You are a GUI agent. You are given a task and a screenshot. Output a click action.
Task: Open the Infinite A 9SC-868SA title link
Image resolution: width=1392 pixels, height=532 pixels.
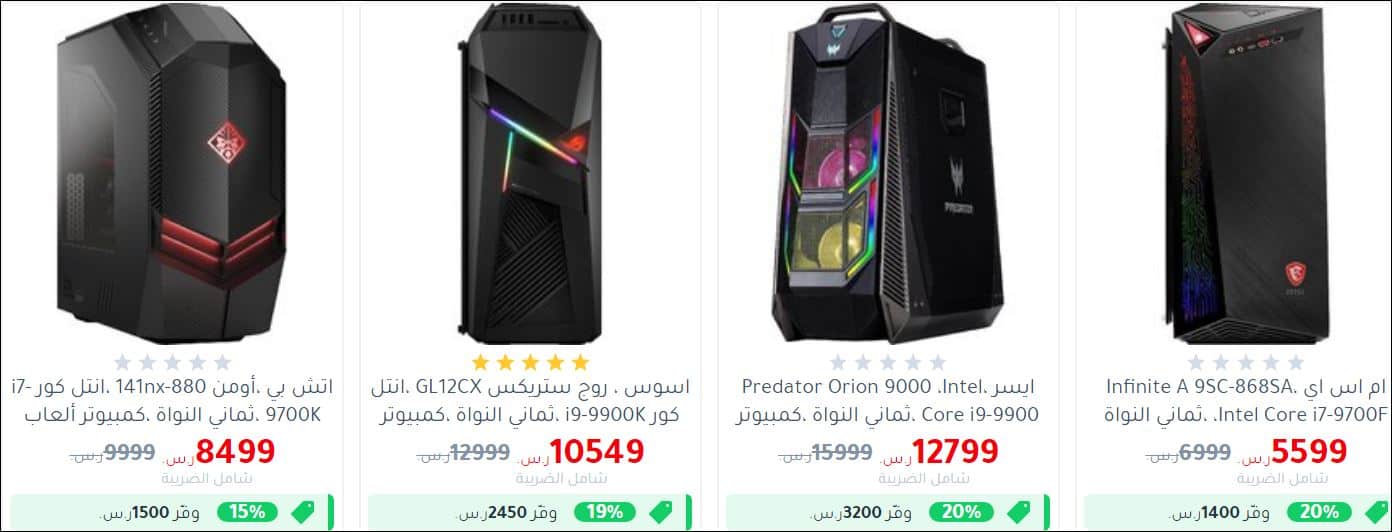1246,400
